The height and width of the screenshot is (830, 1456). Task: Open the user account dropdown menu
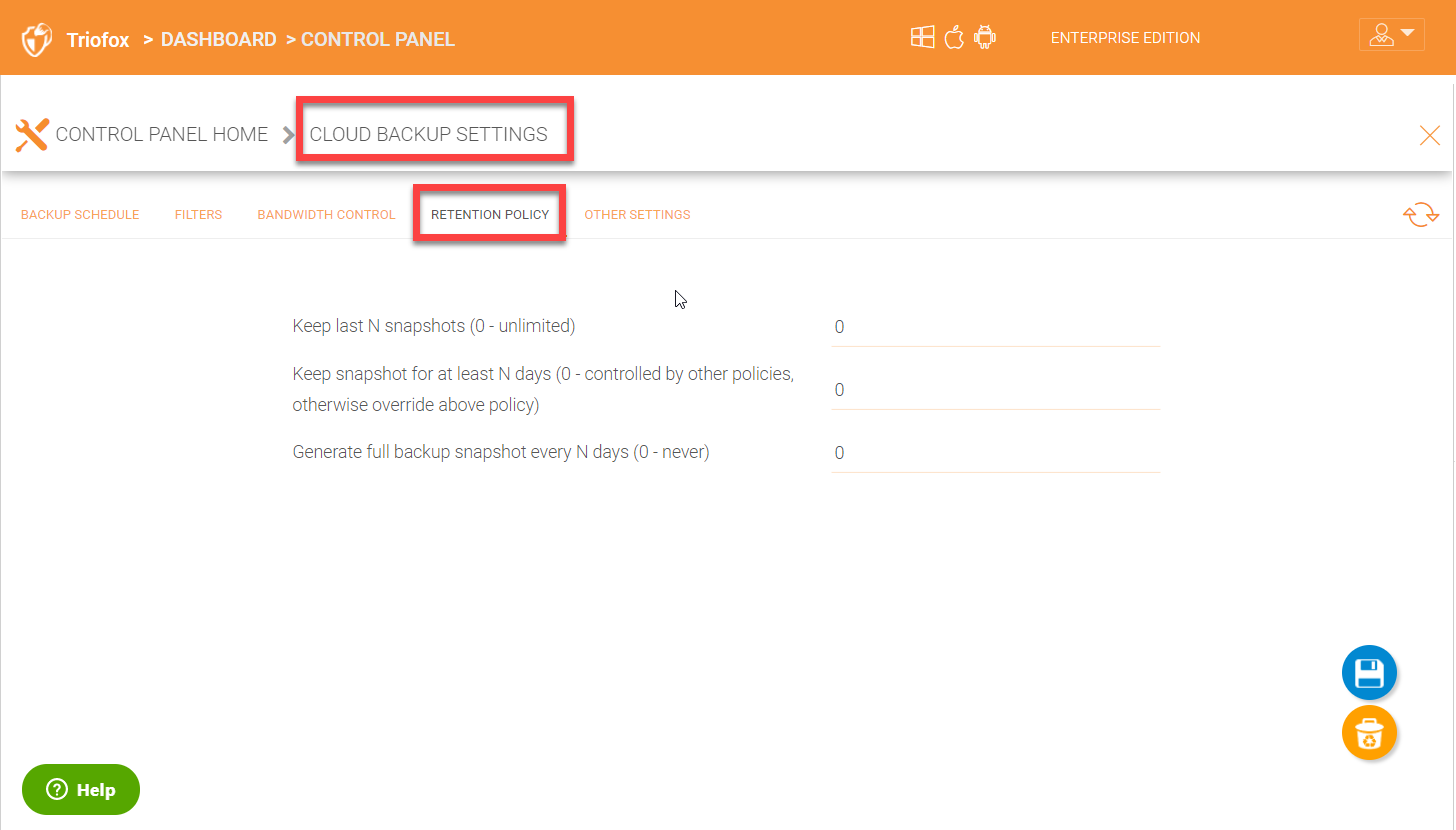click(x=1391, y=34)
